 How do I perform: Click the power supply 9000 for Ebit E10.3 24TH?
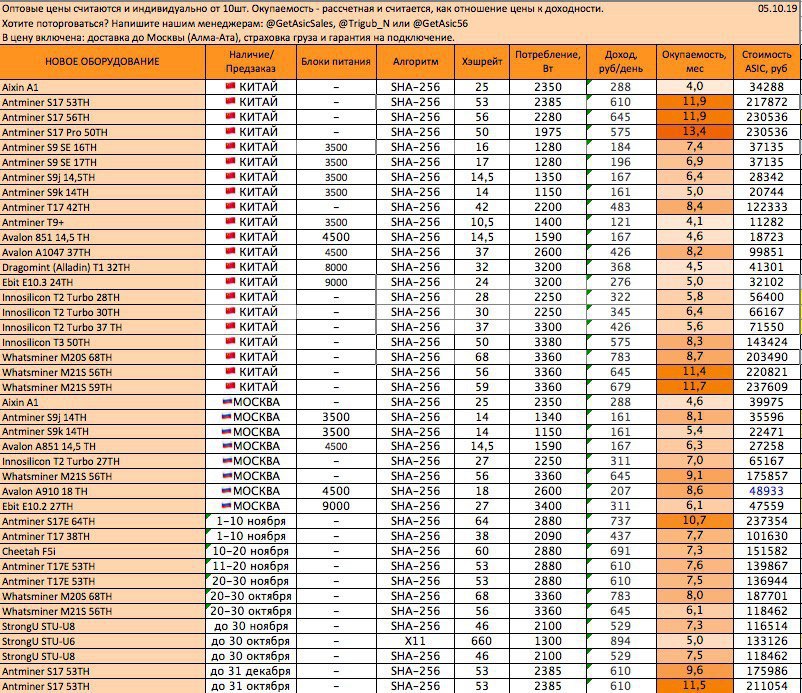(336, 282)
